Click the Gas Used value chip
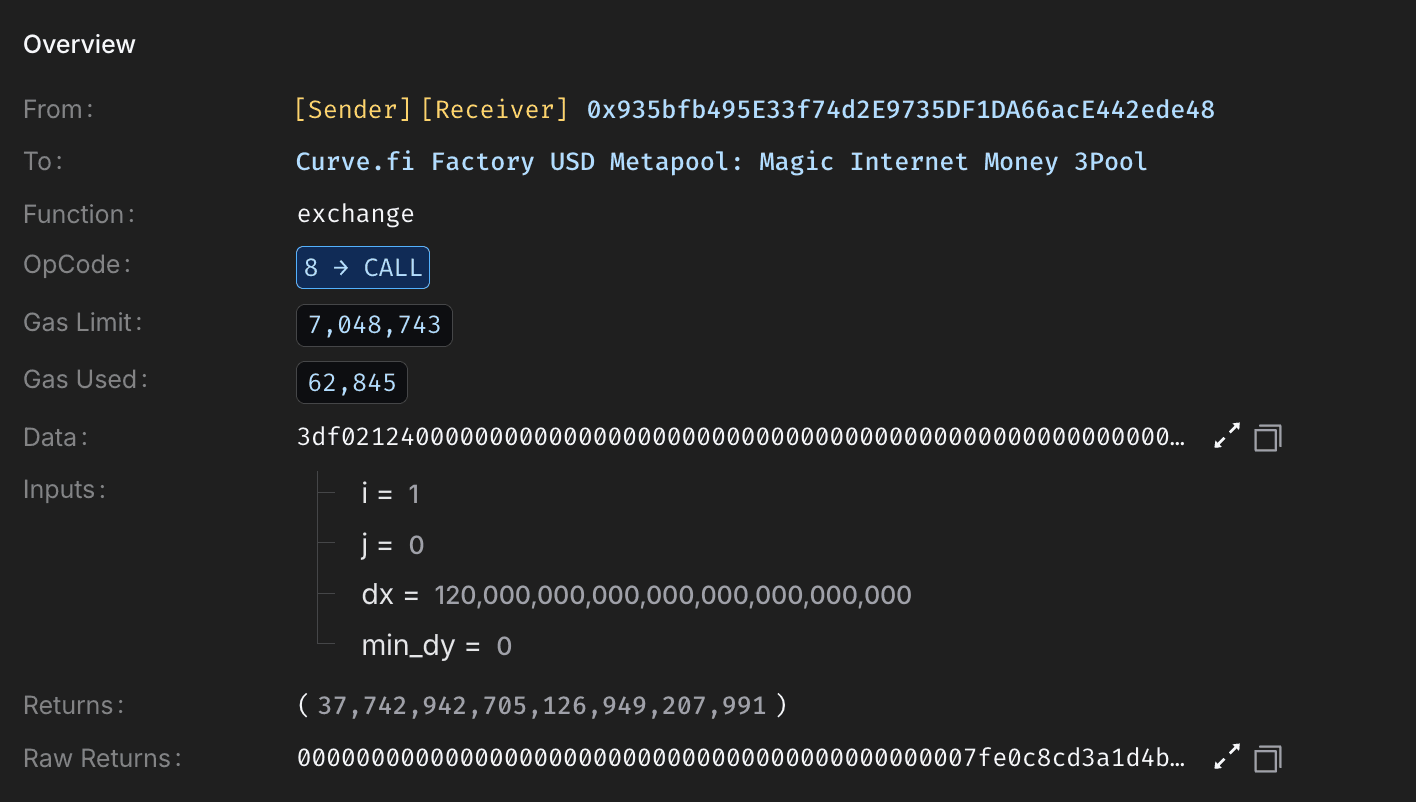 [x=352, y=382]
